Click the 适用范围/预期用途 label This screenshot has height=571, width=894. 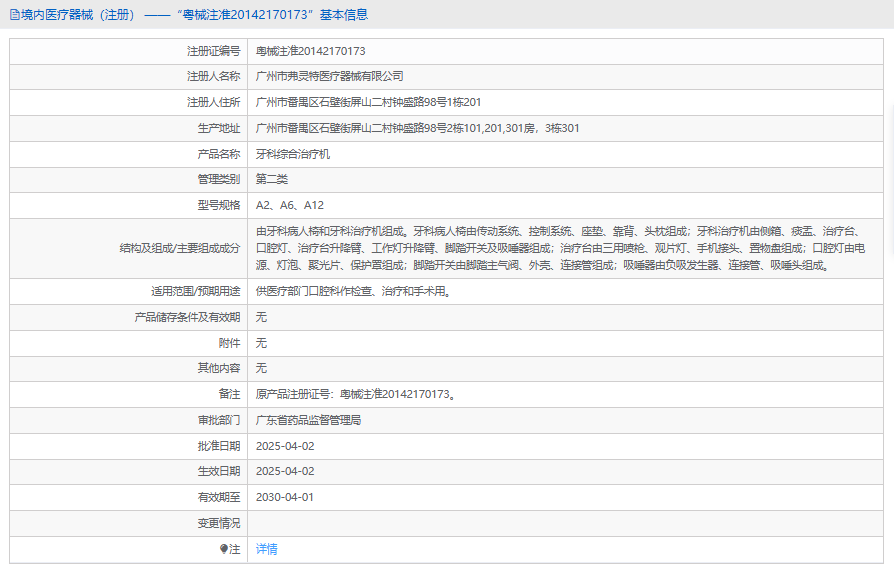point(196,291)
